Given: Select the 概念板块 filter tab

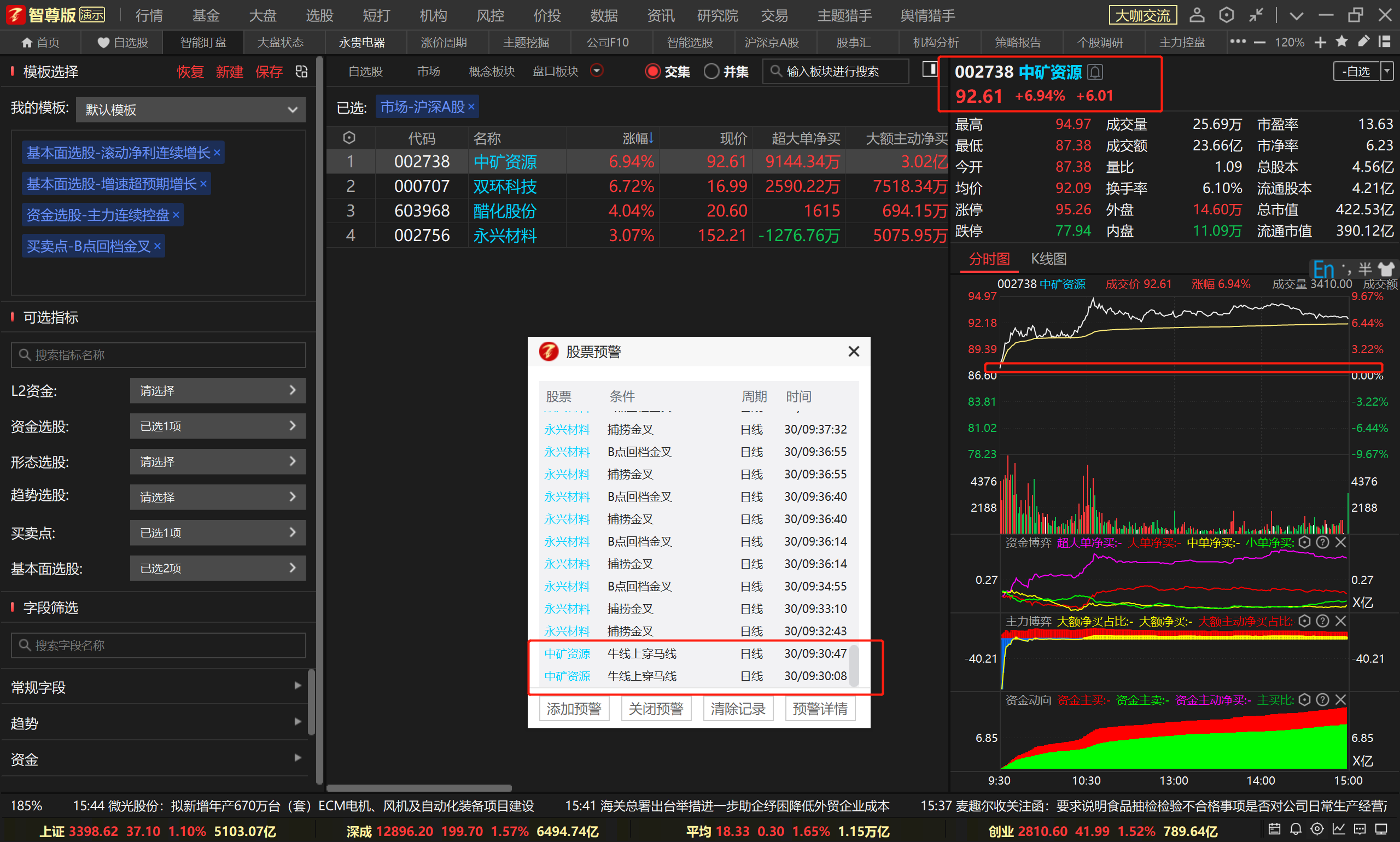Looking at the screenshot, I should 492,72.
